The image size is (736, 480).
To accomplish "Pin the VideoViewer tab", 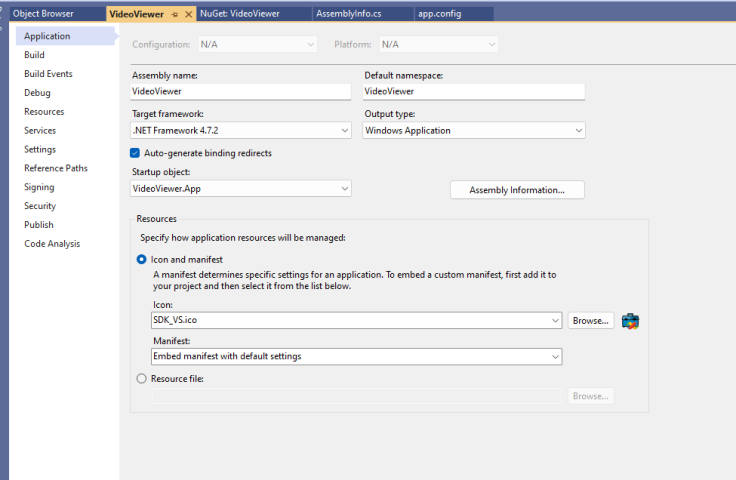I will point(175,15).
